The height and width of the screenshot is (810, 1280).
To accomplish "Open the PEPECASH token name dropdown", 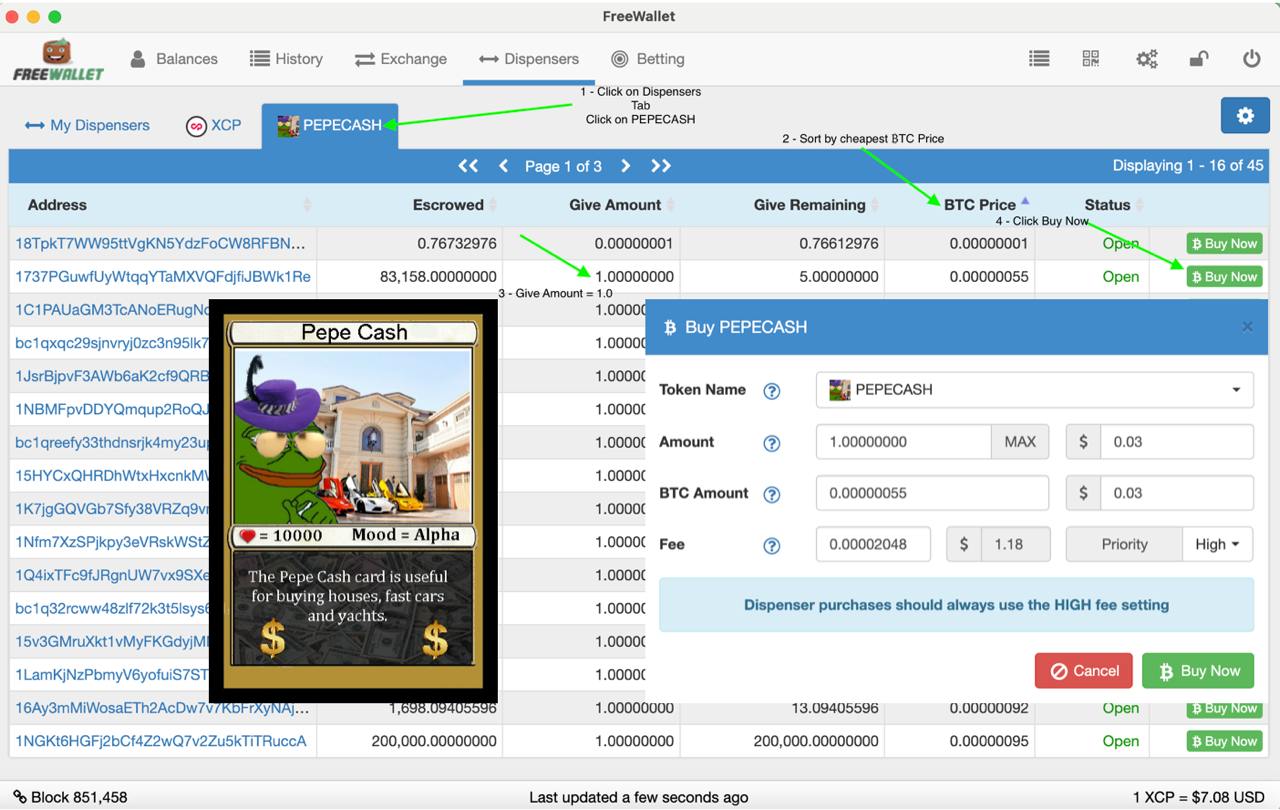I will (1034, 390).
